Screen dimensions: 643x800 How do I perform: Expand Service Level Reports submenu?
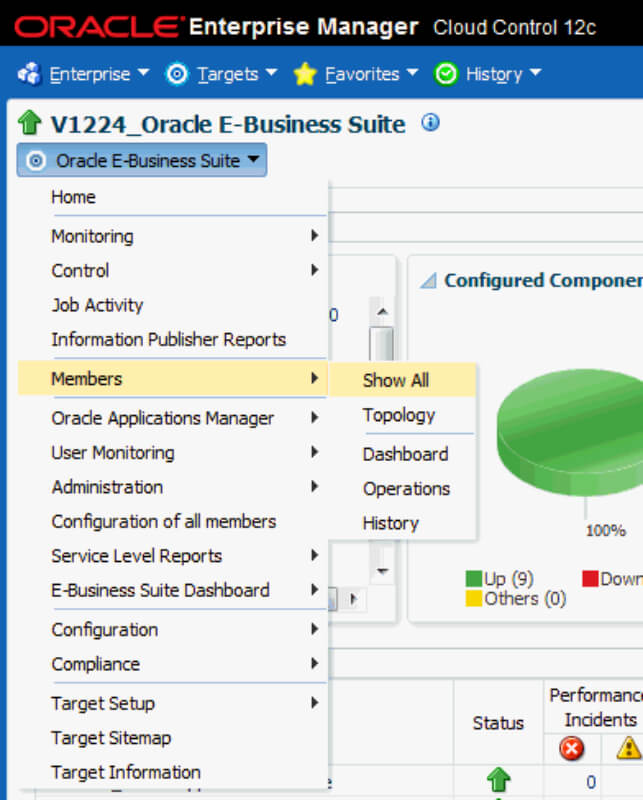[x=172, y=556]
